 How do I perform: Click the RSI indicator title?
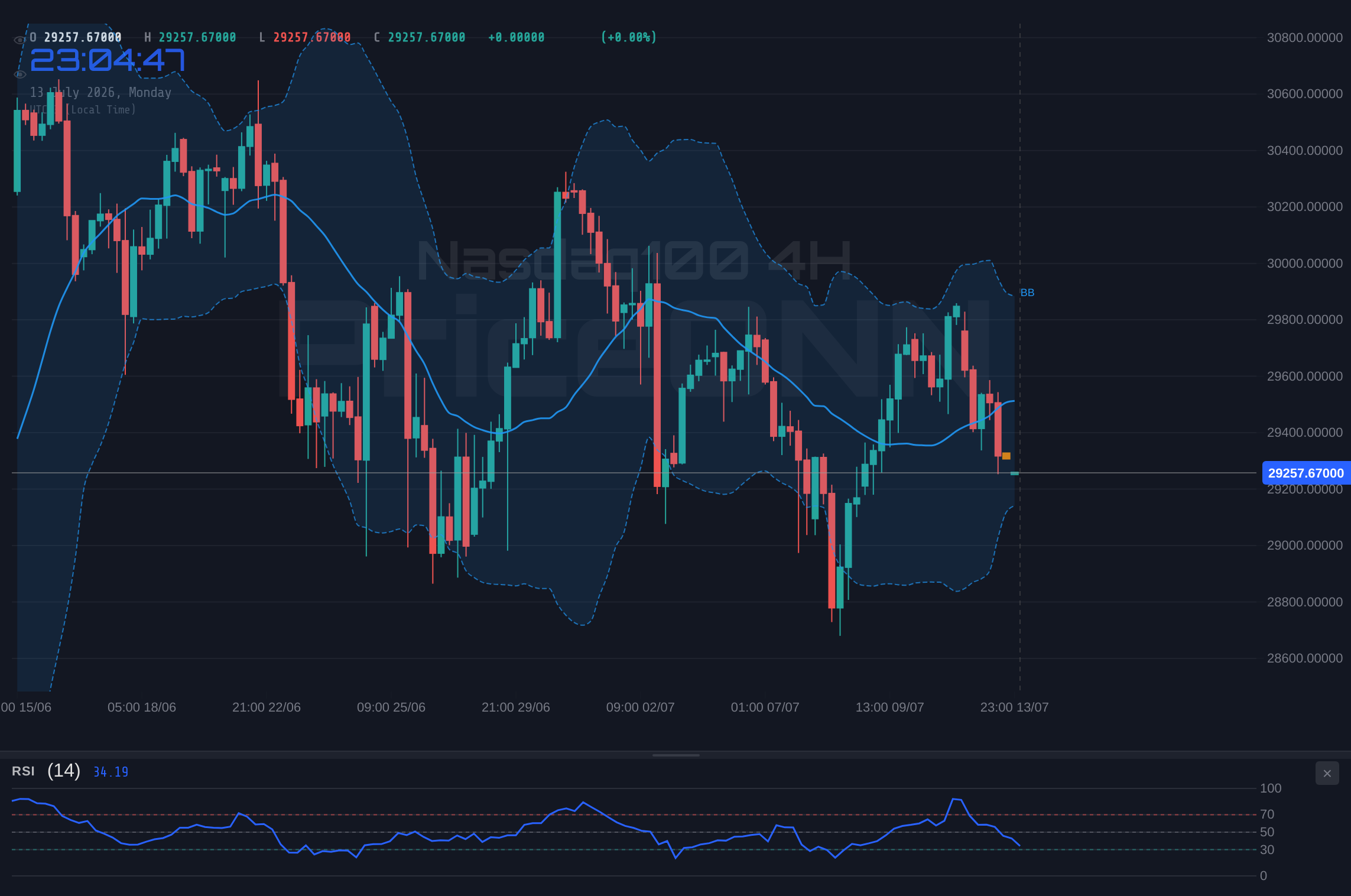23,771
